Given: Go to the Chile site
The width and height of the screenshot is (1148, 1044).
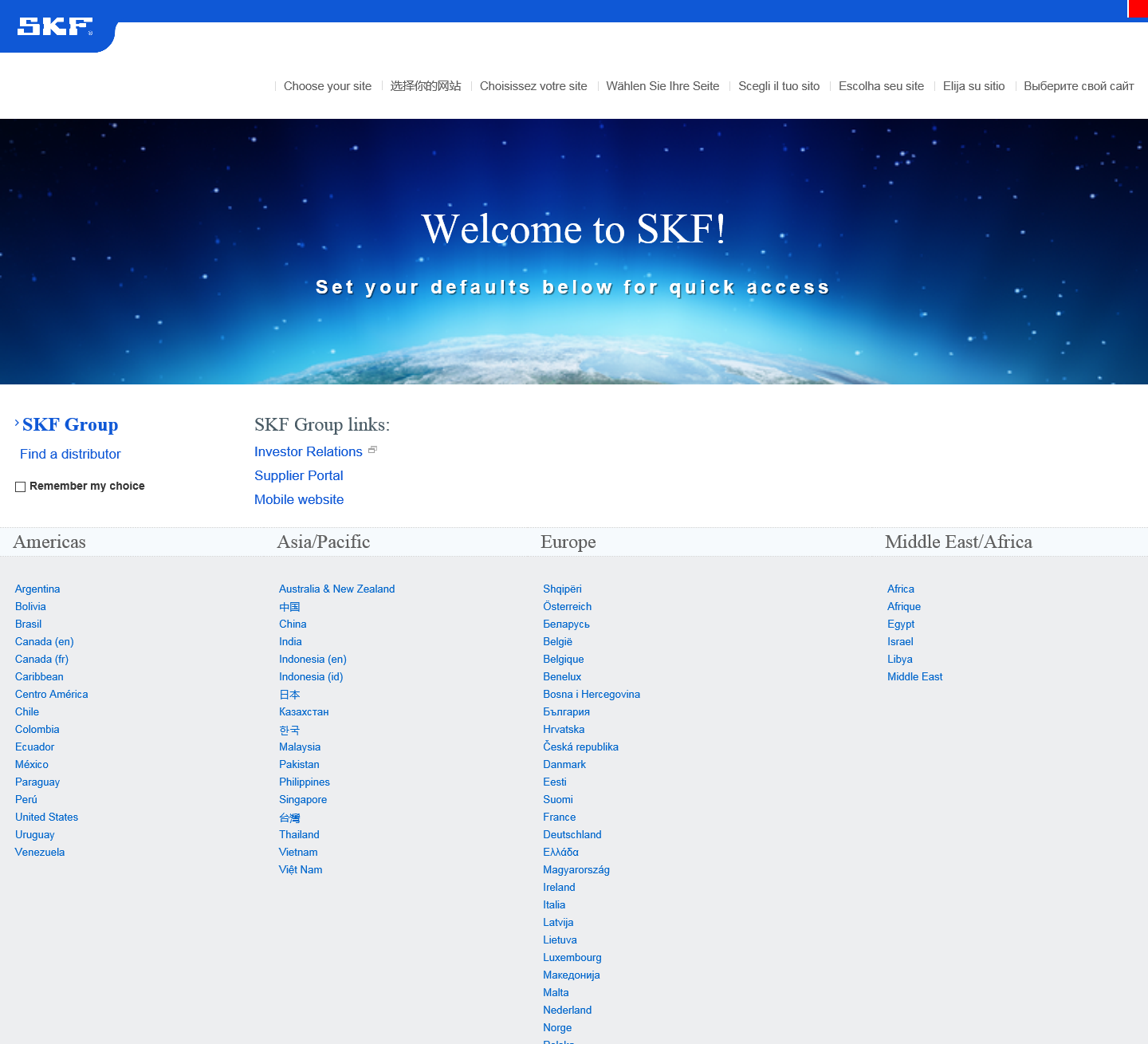Looking at the screenshot, I should [27, 711].
